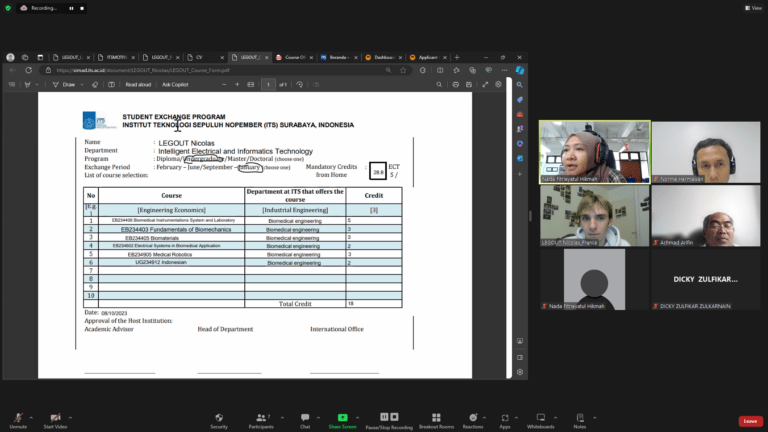
Task: Click Read aloud in PDF toolbar
Action: pyautogui.click(x=137, y=85)
